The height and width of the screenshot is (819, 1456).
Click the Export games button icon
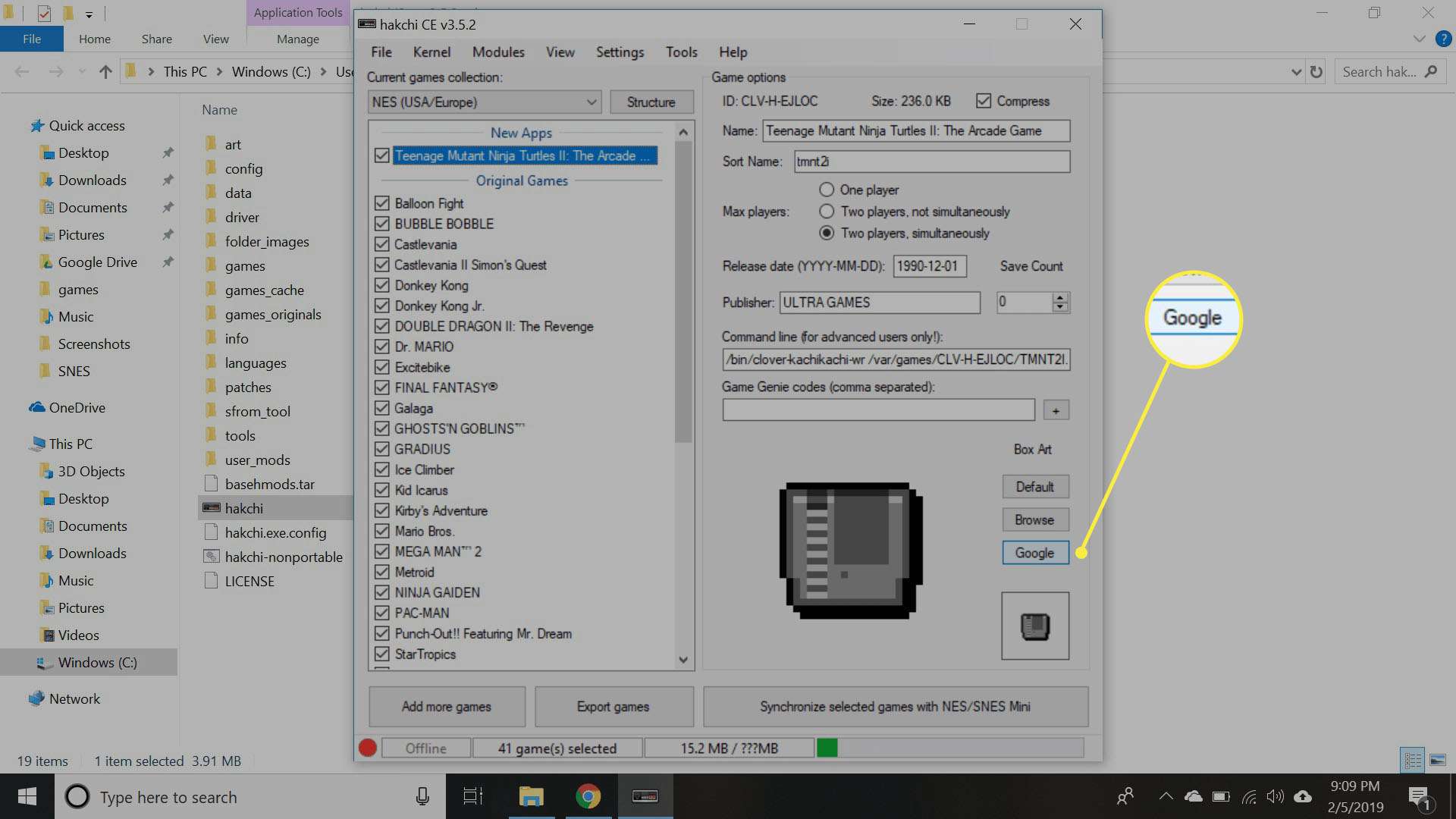(x=613, y=706)
